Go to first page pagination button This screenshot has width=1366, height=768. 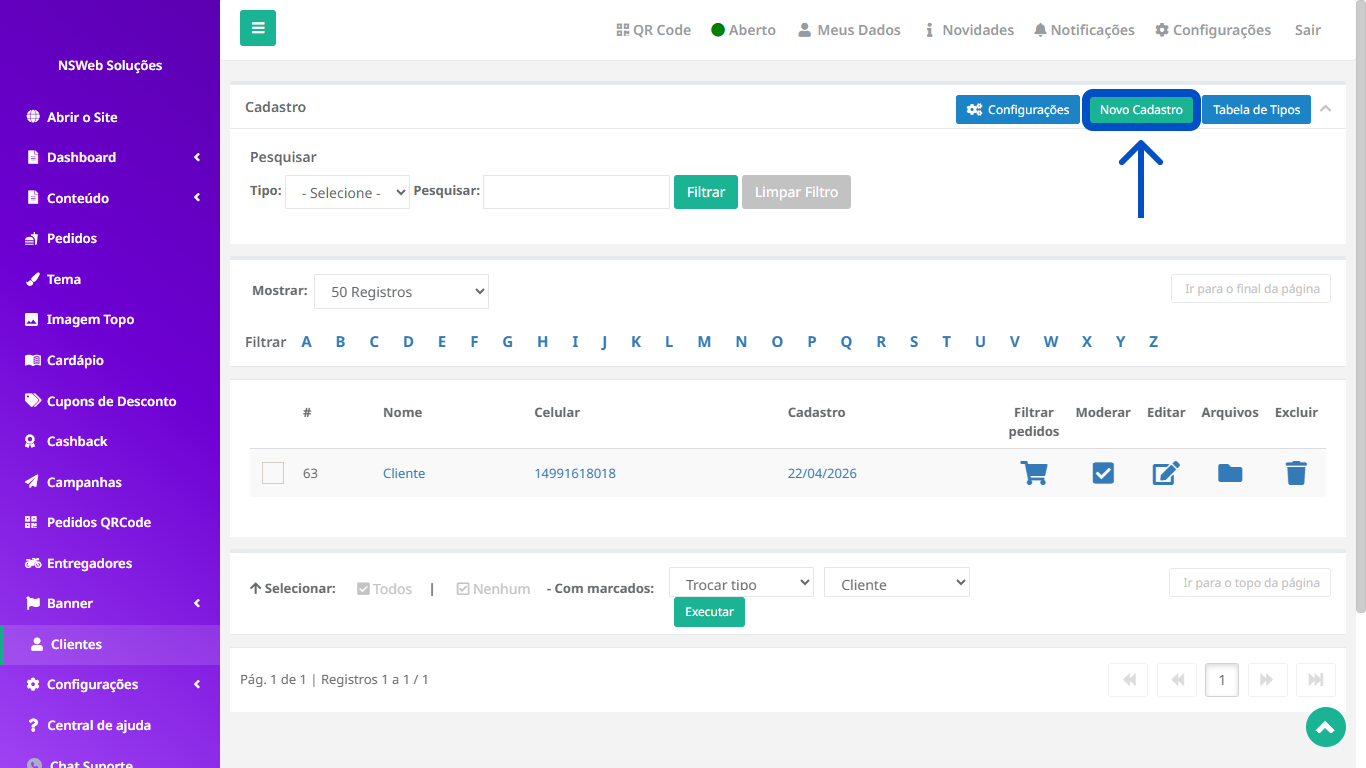coord(1128,680)
